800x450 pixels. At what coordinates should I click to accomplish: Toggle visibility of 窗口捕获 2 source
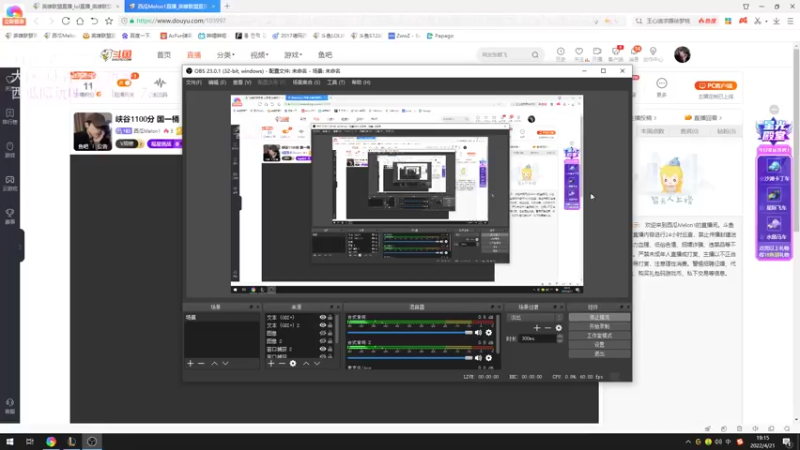322,349
